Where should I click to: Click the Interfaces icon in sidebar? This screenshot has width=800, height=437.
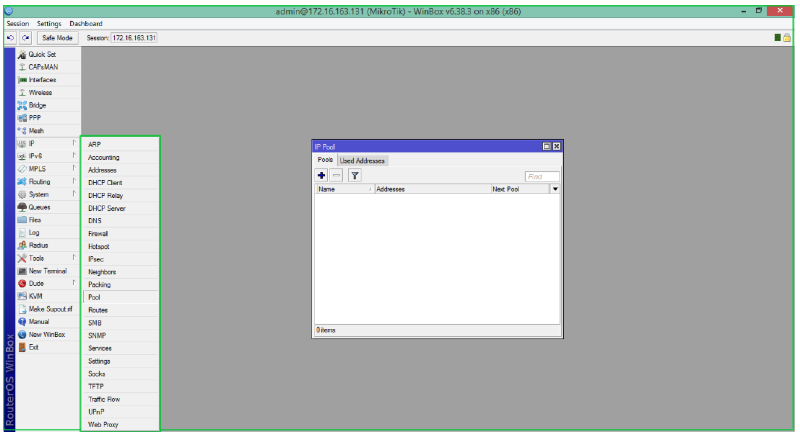click(22, 80)
